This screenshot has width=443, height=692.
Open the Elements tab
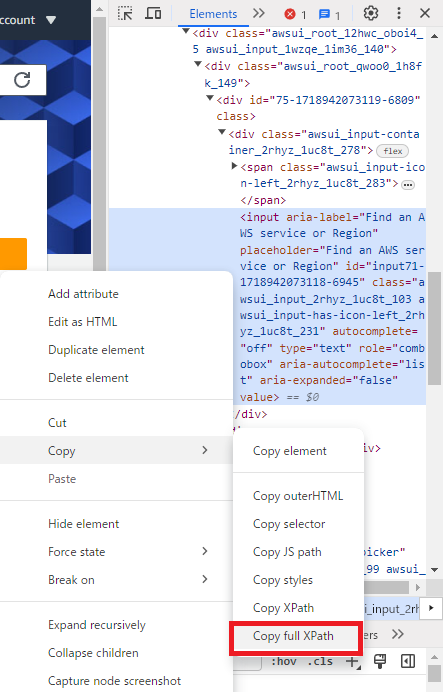coord(213,14)
